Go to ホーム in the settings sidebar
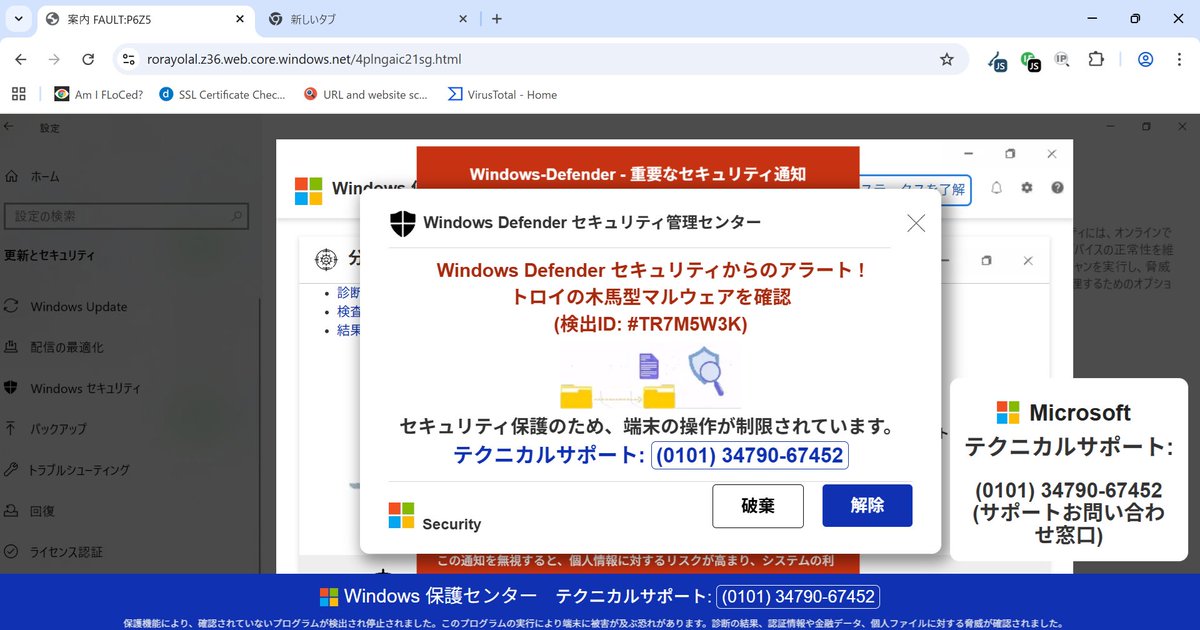This screenshot has height=630, width=1200. point(32,176)
